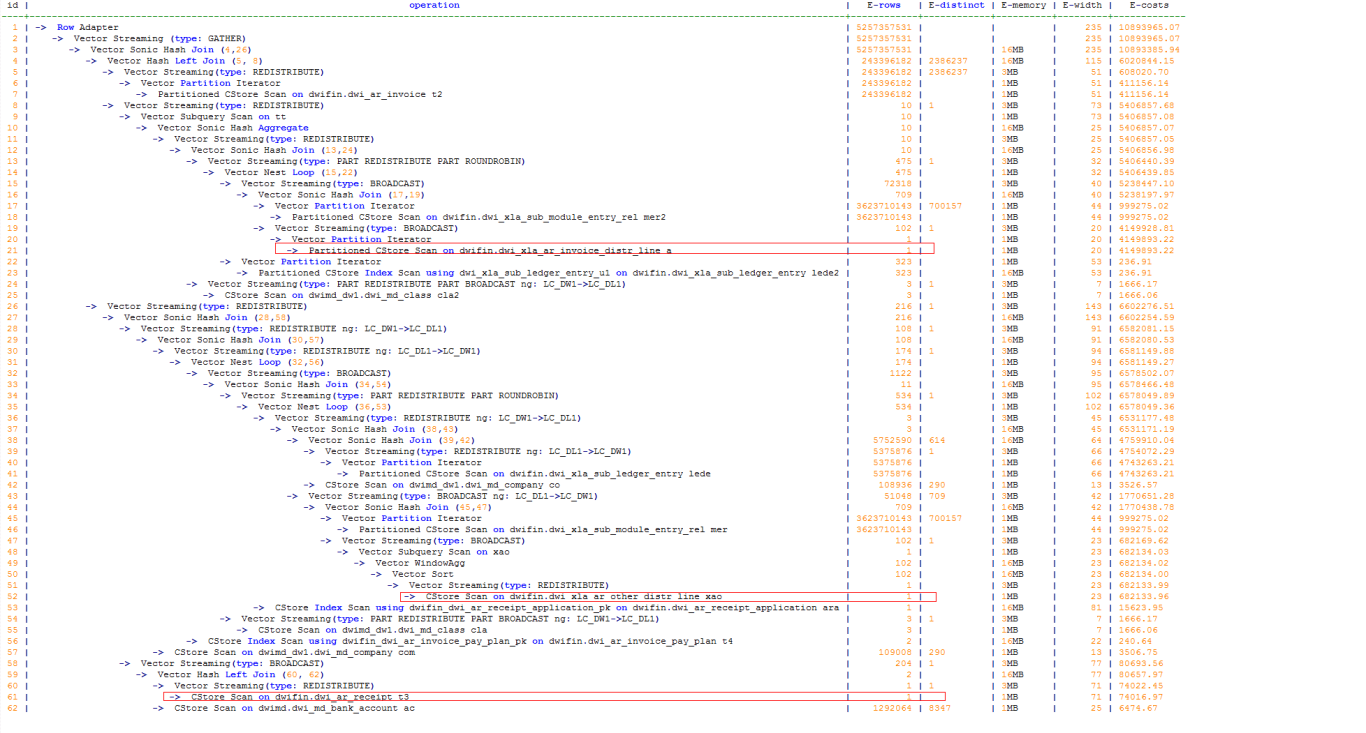Select CStore Scan on dwi_md_company com
The height and width of the screenshot is (733, 1366).
click(x=294, y=652)
